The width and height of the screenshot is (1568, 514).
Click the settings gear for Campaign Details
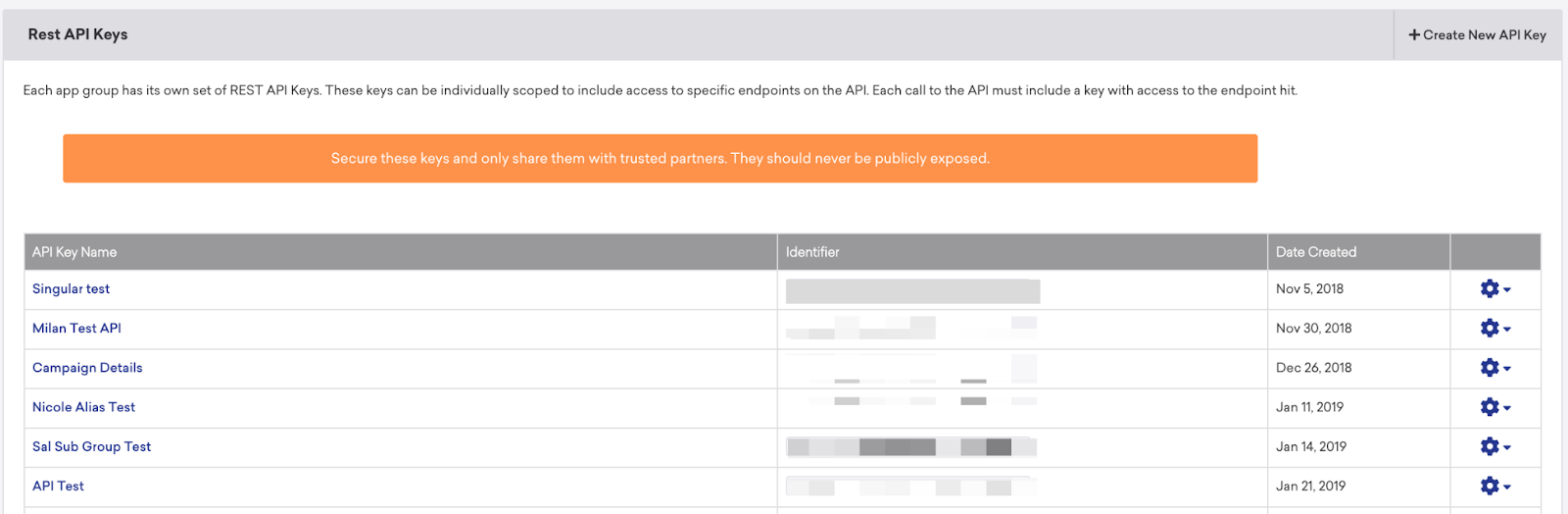[x=1494, y=368]
